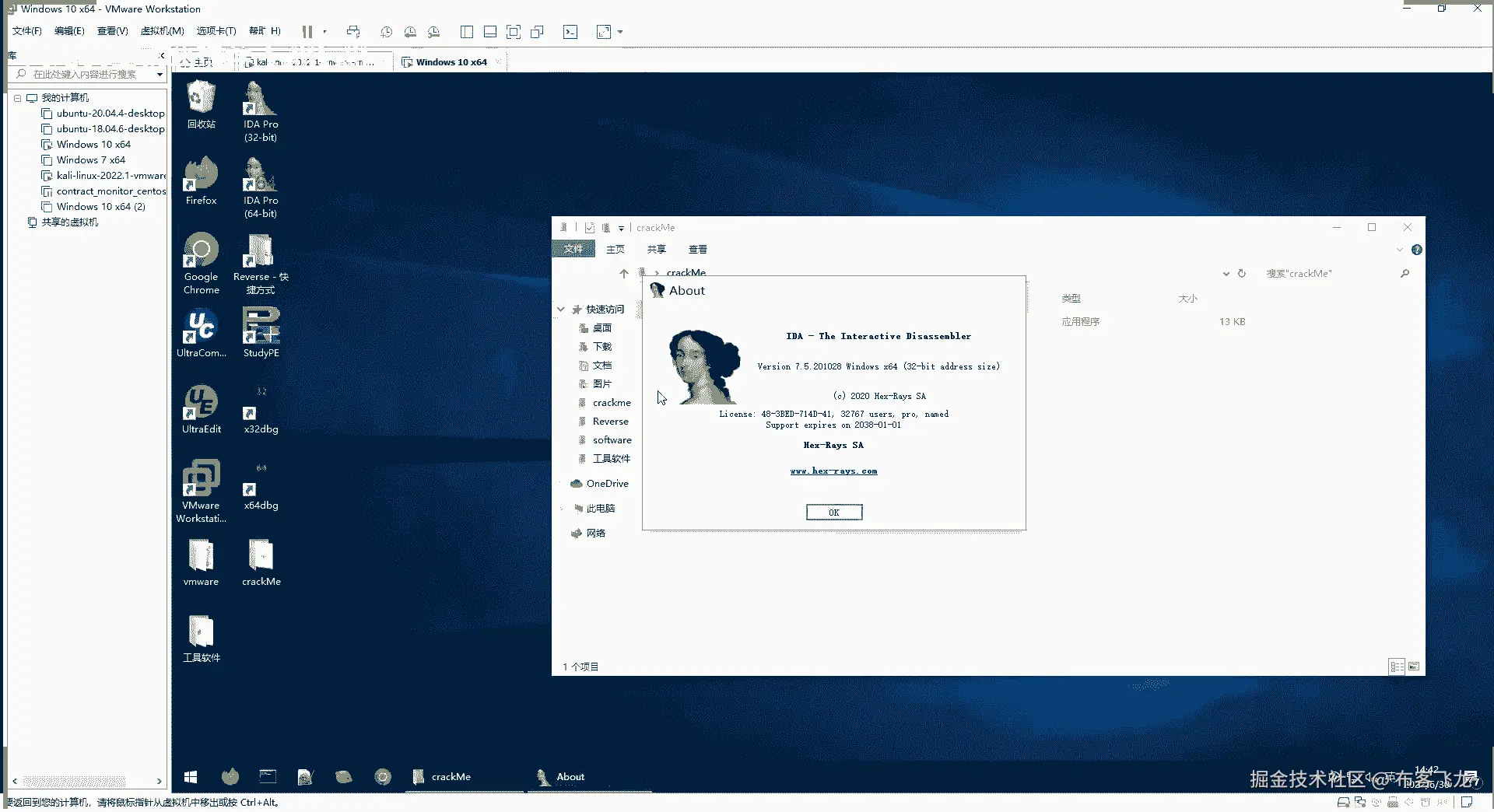Open the library search box dropdown arrow
Image resolution: width=1494 pixels, height=812 pixels.
tap(160, 75)
